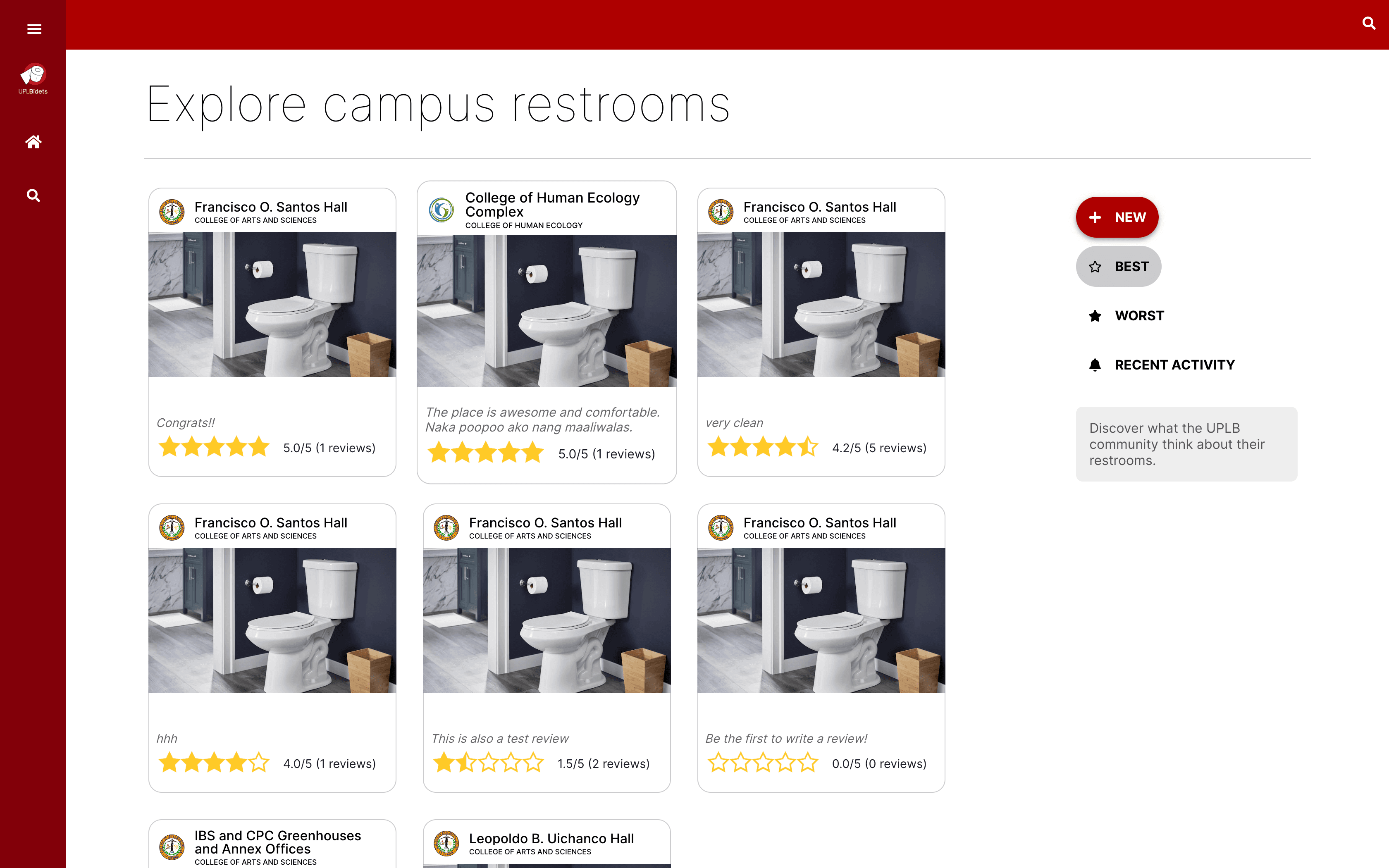This screenshot has width=1389, height=868.
Task: Go to the Home page icon
Action: point(33,142)
